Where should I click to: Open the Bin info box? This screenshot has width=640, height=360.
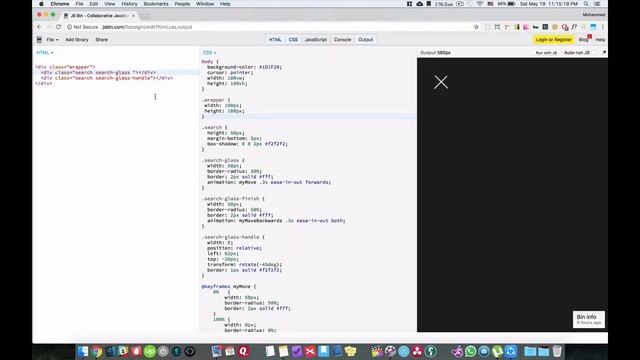589,319
